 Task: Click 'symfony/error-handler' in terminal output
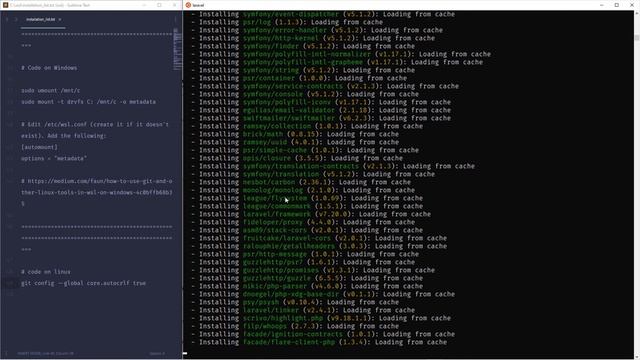(284, 30)
